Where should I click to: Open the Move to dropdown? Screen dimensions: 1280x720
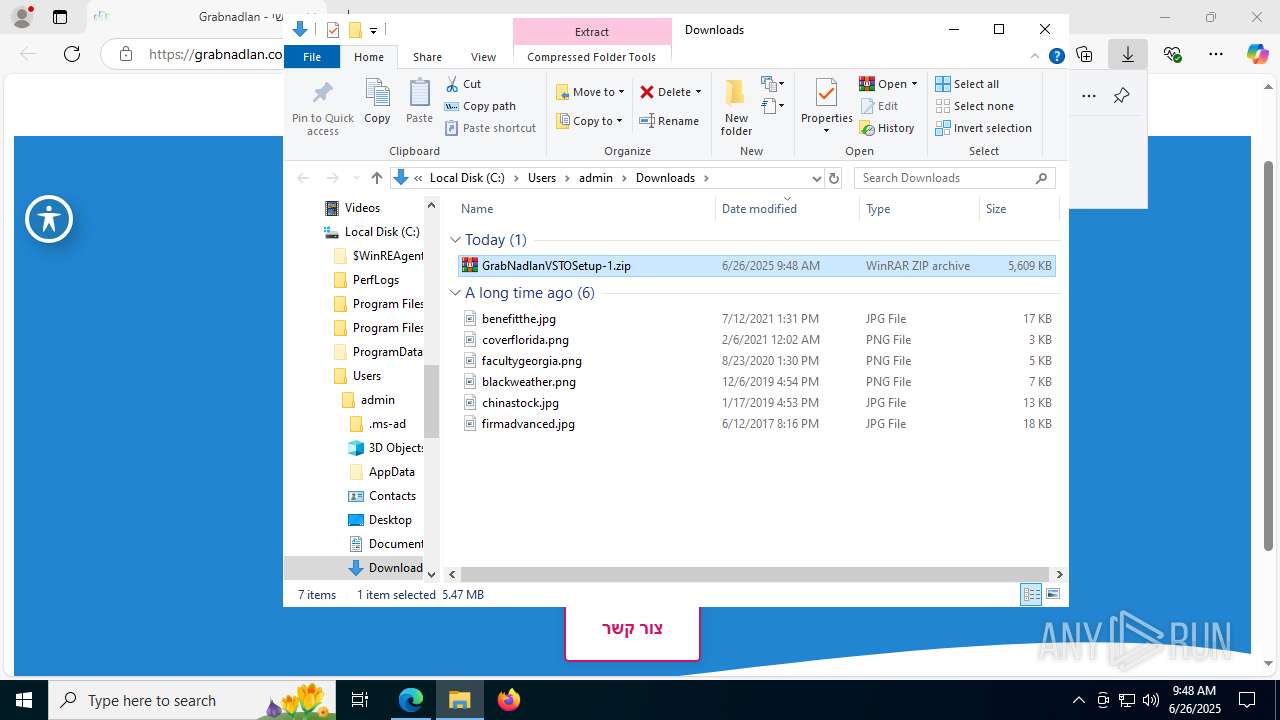click(590, 92)
